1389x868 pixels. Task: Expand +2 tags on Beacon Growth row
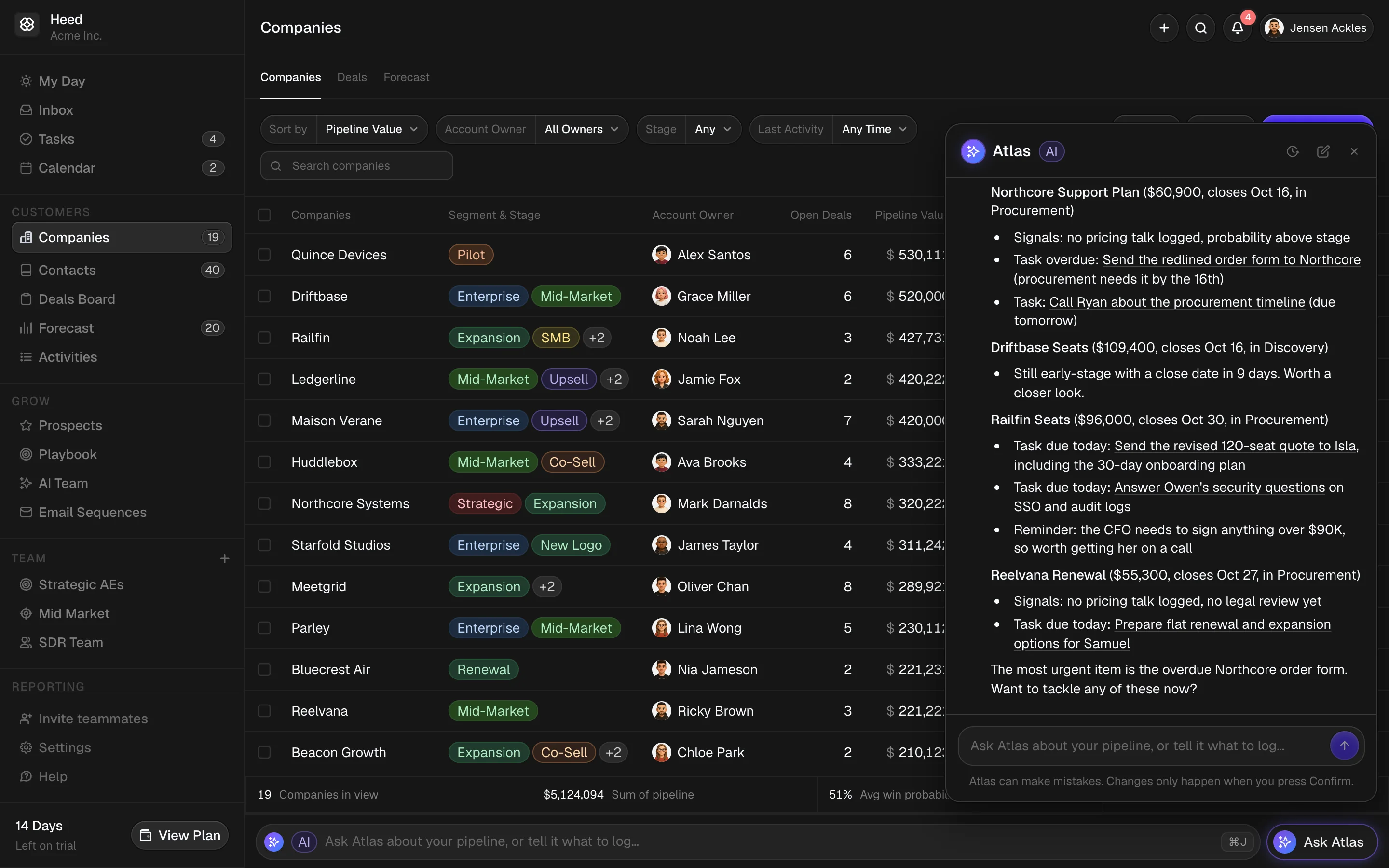click(613, 752)
